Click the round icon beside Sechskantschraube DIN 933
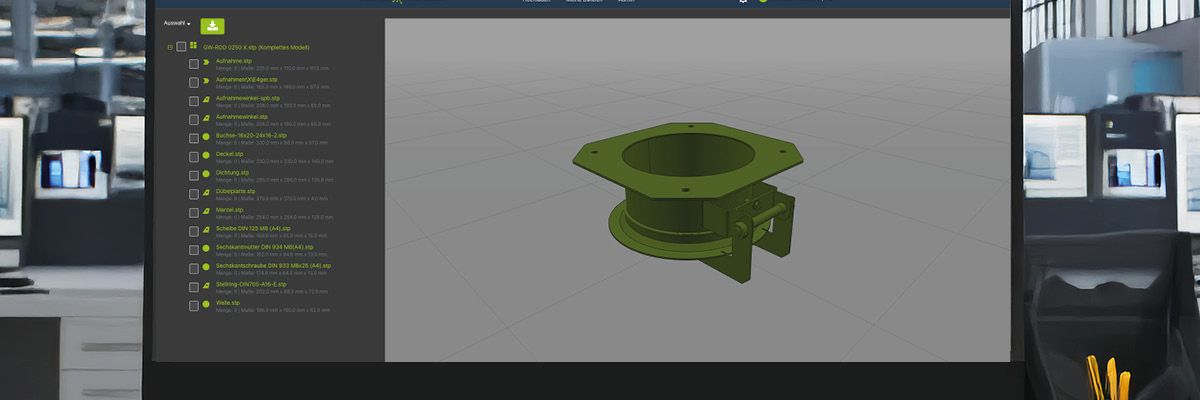 (x=206, y=267)
